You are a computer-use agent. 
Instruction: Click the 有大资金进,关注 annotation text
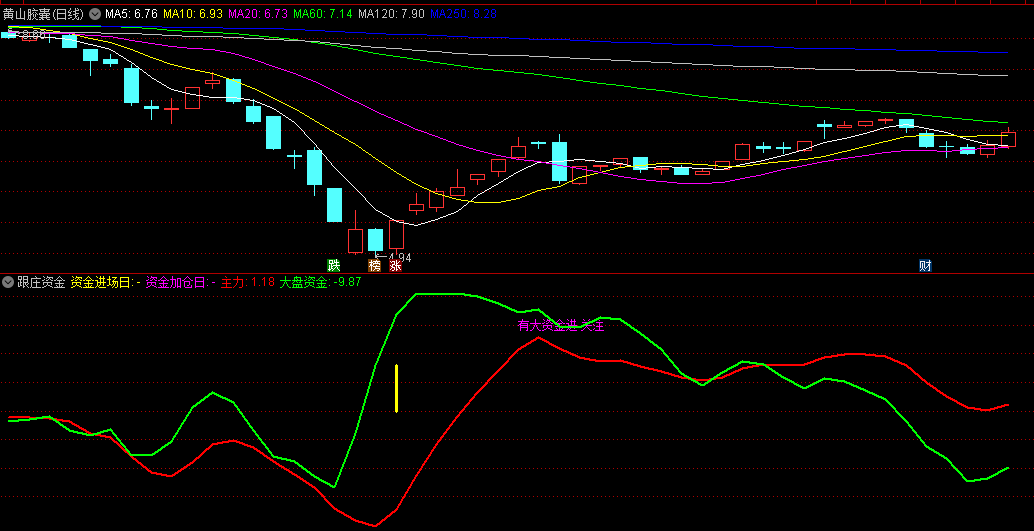pos(561,326)
